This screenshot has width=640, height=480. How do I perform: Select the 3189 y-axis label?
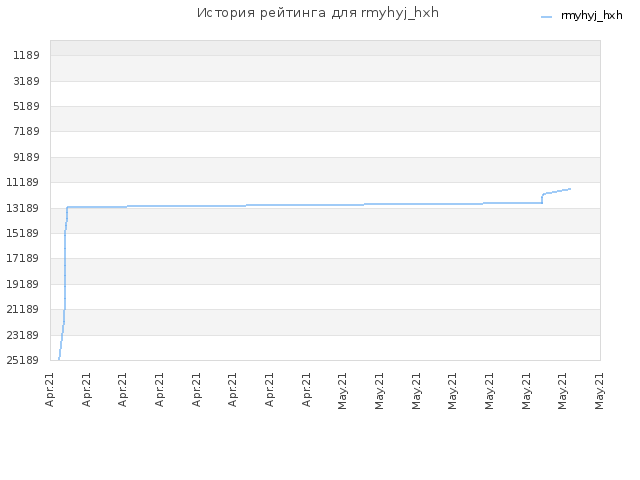(26, 81)
